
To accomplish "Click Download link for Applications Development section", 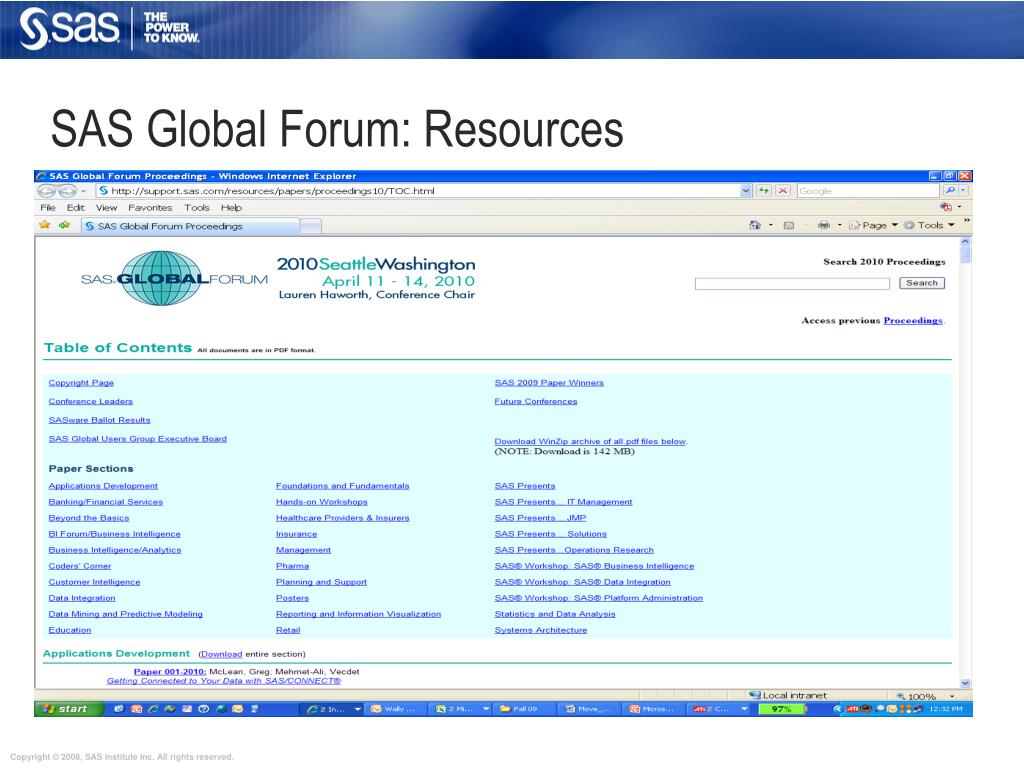I will pyautogui.click(x=221, y=654).
